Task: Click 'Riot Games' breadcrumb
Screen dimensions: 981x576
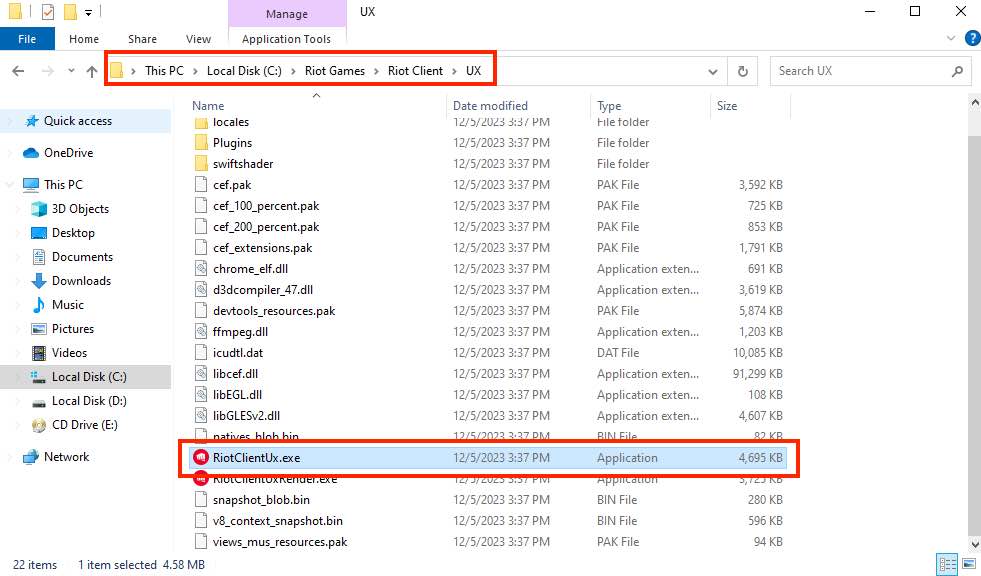Action: click(335, 71)
